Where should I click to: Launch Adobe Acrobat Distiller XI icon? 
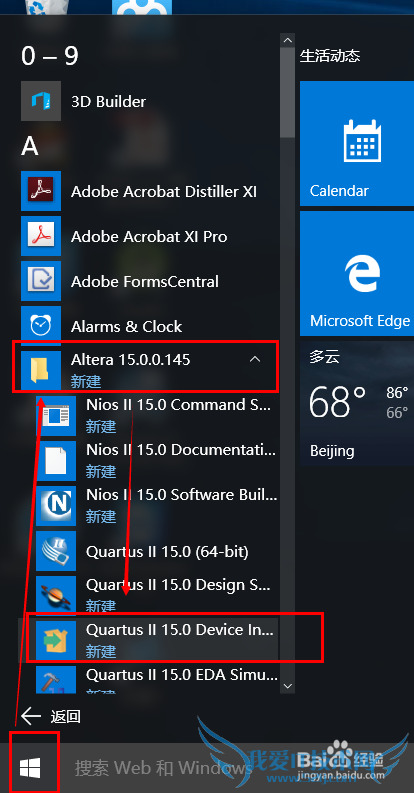[x=41, y=191]
